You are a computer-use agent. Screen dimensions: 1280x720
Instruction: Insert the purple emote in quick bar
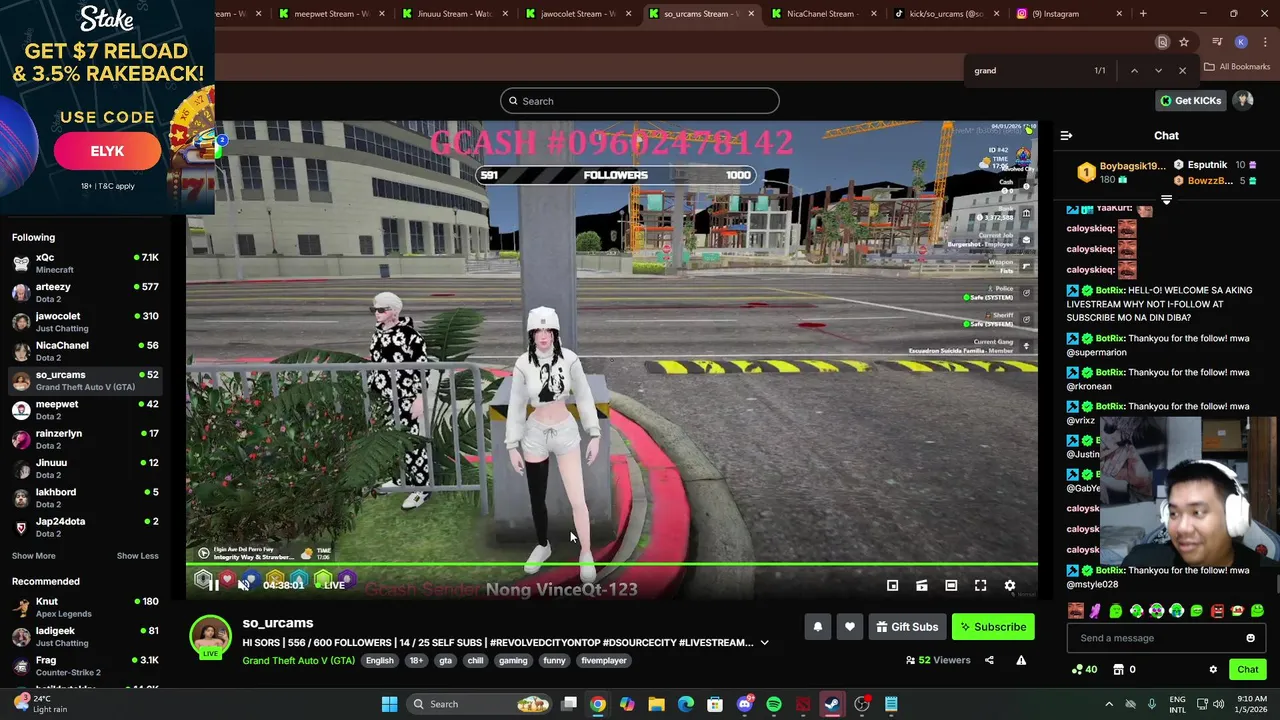[1095, 611]
